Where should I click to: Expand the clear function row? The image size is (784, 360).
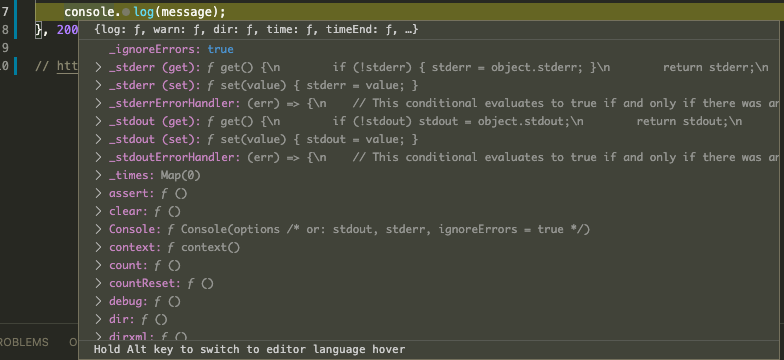click(x=98, y=212)
